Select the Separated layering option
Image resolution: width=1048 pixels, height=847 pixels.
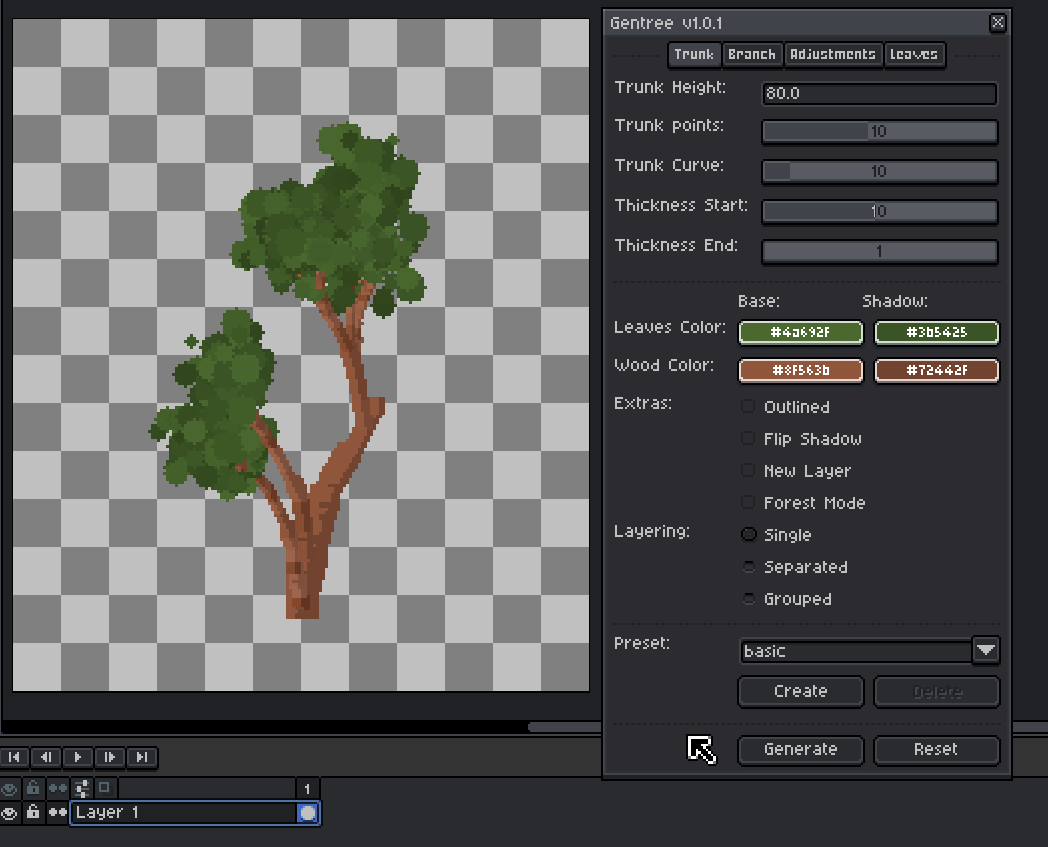(748, 567)
